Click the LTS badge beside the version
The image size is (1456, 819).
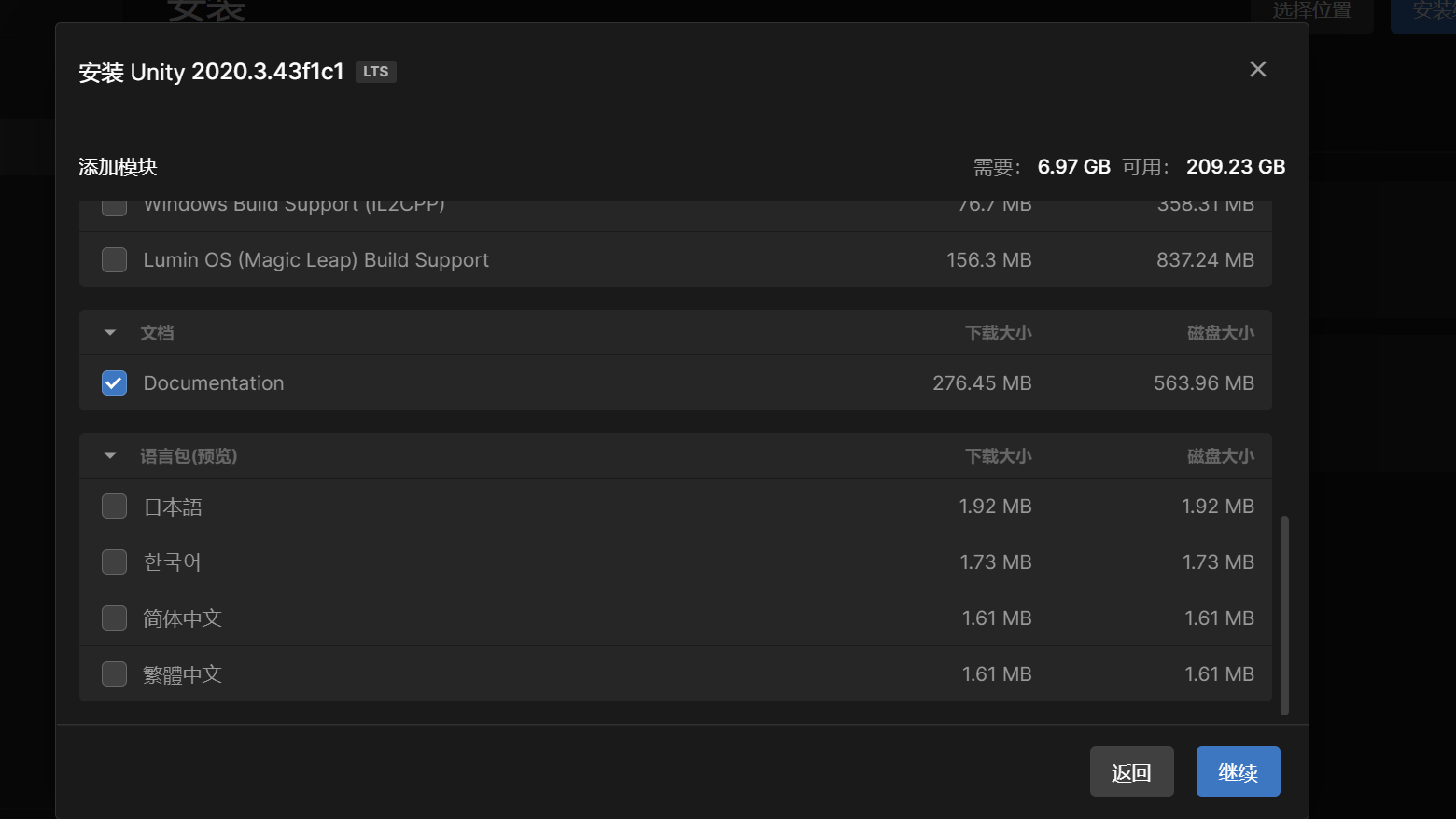coord(375,72)
